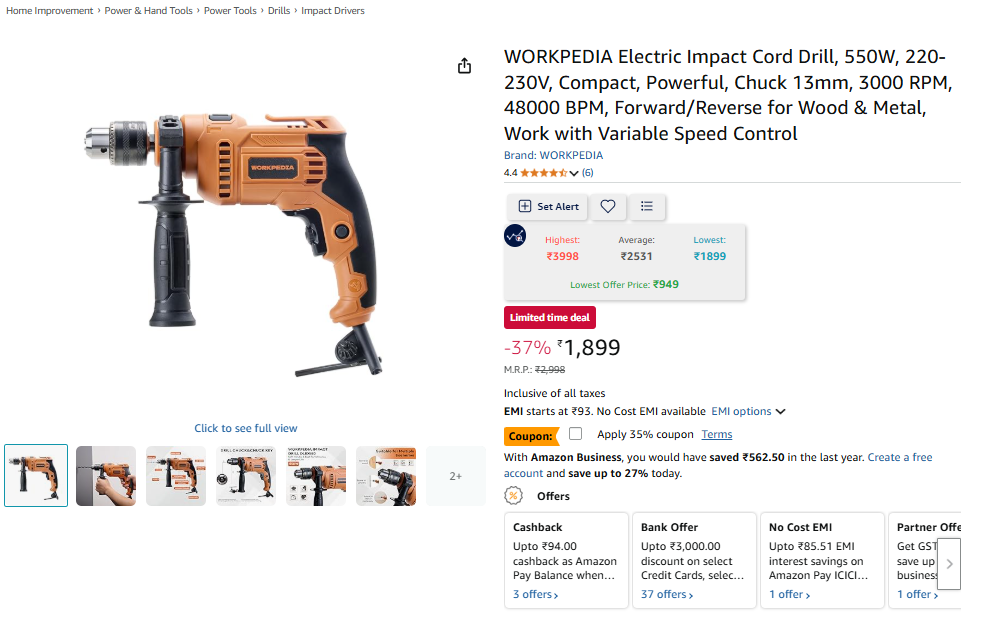Open the 3 offers Cashback link
982x620 pixels.
point(535,594)
